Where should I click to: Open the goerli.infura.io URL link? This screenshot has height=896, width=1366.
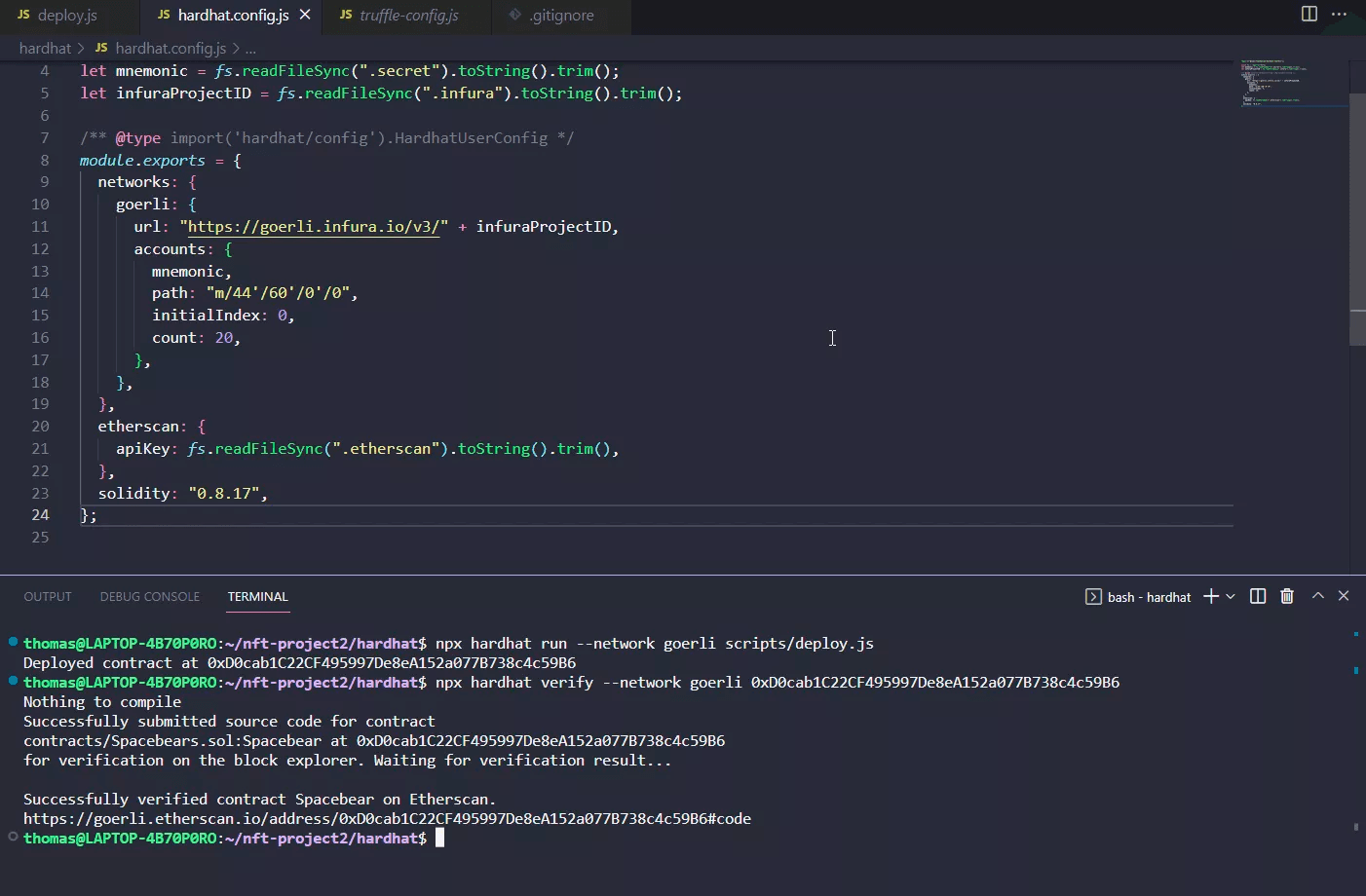pyautogui.click(x=314, y=227)
